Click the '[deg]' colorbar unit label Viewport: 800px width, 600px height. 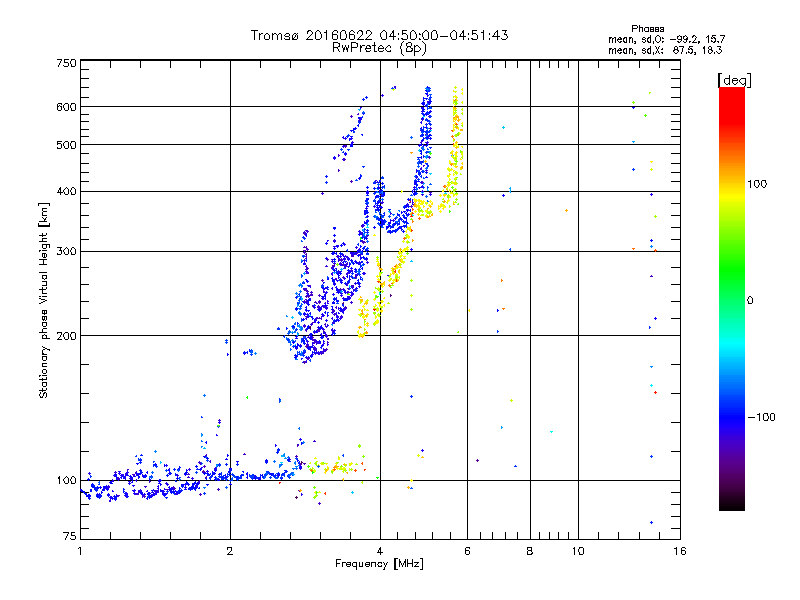[x=734, y=80]
